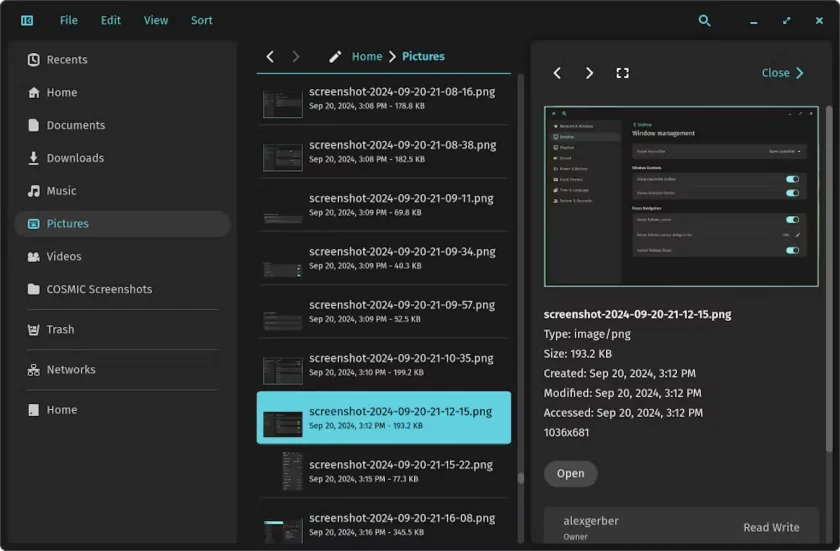Expand the preview to fullscreen
Viewport: 840px width, 551px height.
(x=622, y=73)
